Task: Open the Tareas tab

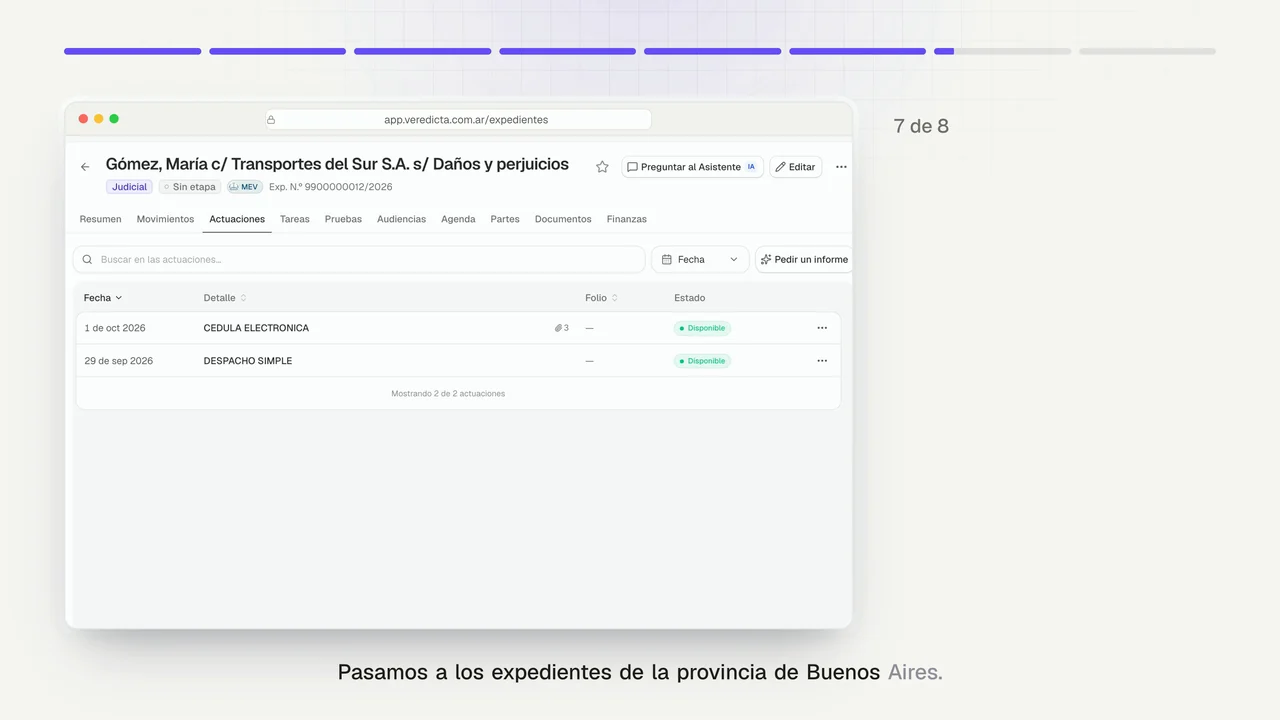Action: coord(295,219)
